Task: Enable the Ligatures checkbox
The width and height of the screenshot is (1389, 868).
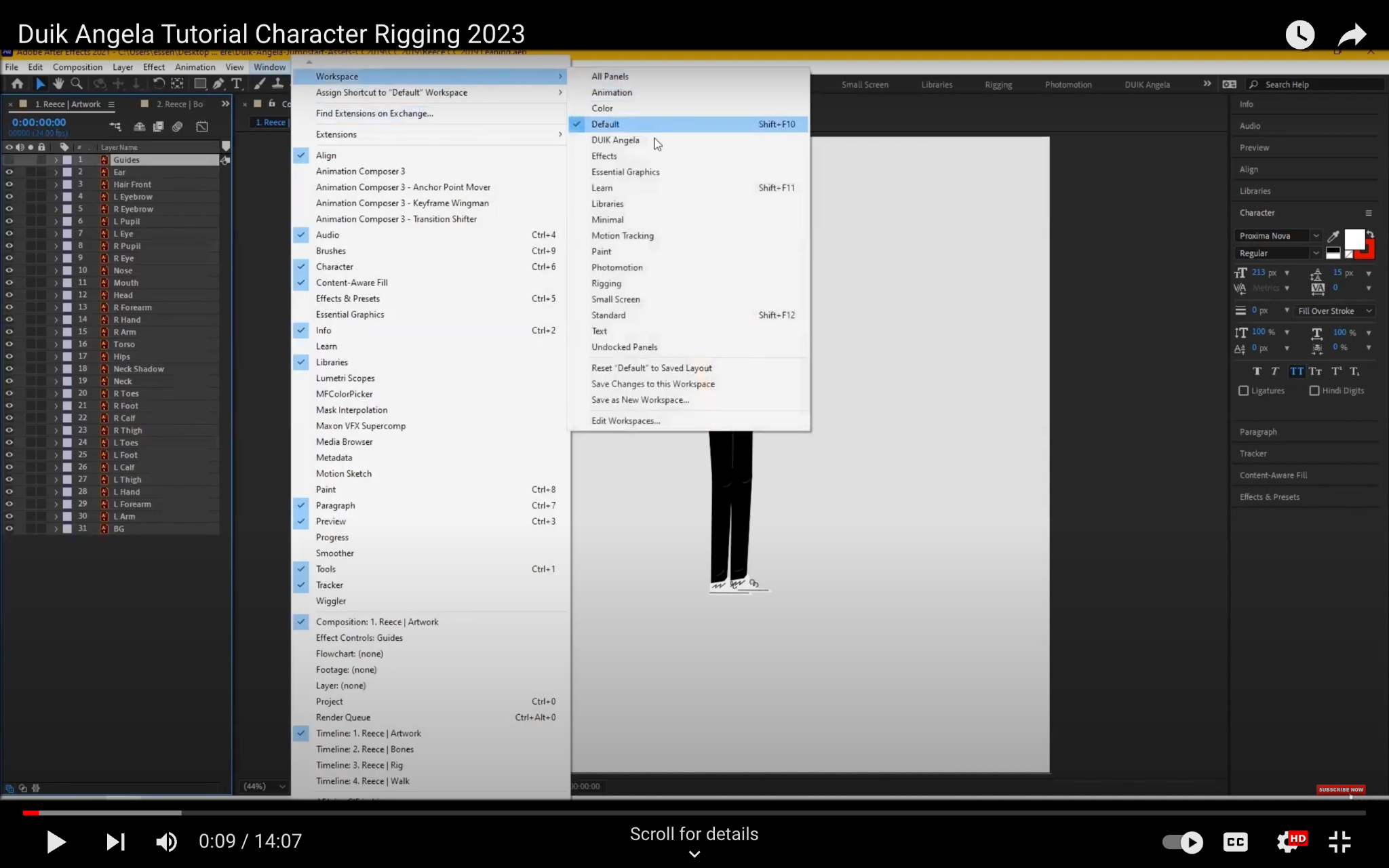Action: pos(1243,391)
